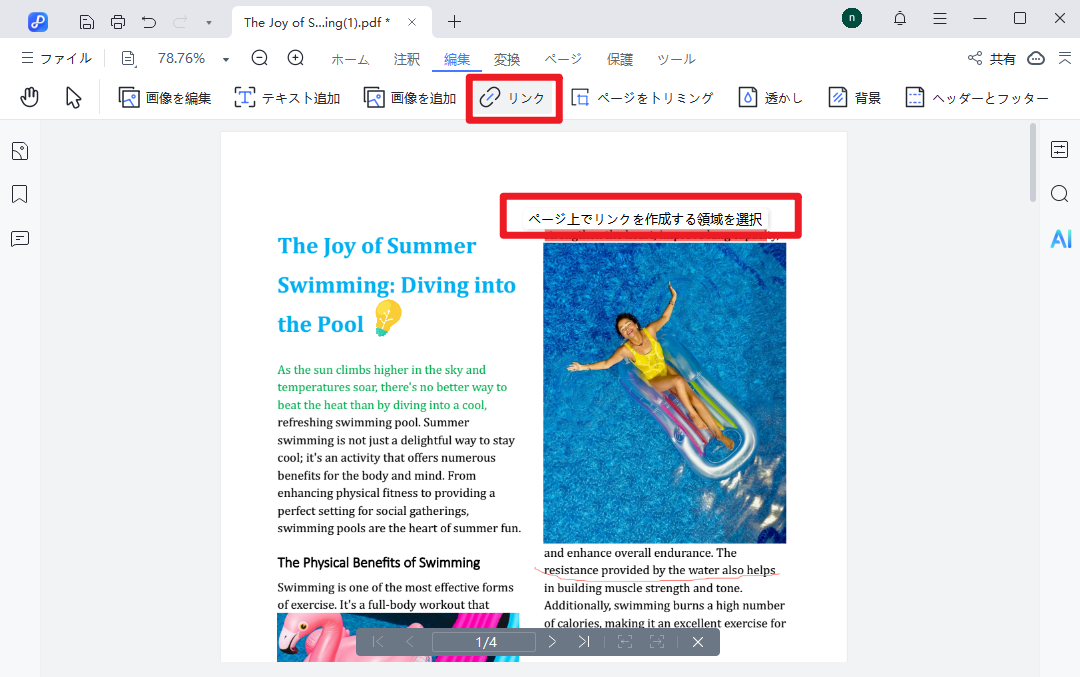Undo the last action
This screenshot has height=677, width=1080.
(x=149, y=22)
